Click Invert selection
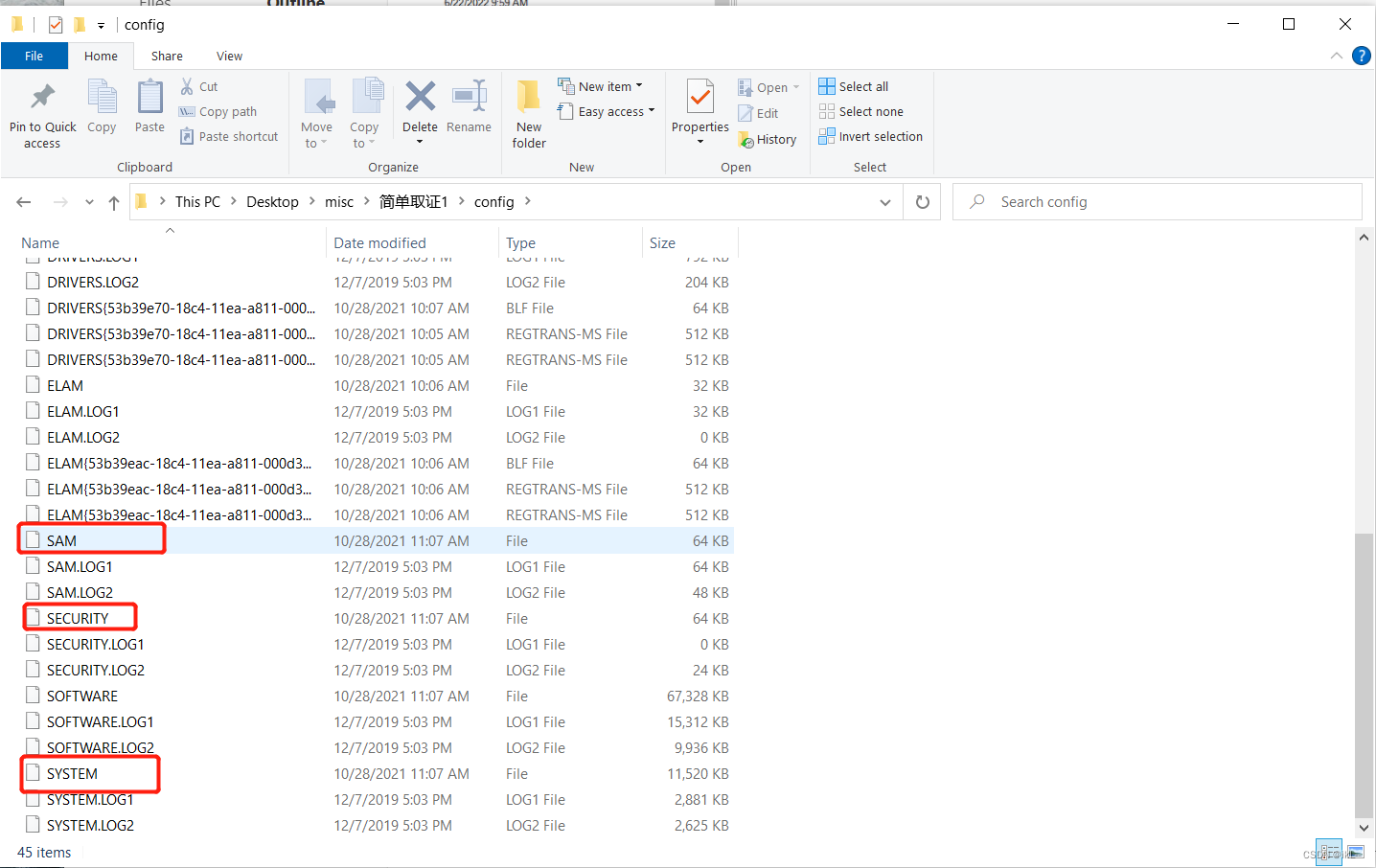1376x868 pixels. point(870,136)
